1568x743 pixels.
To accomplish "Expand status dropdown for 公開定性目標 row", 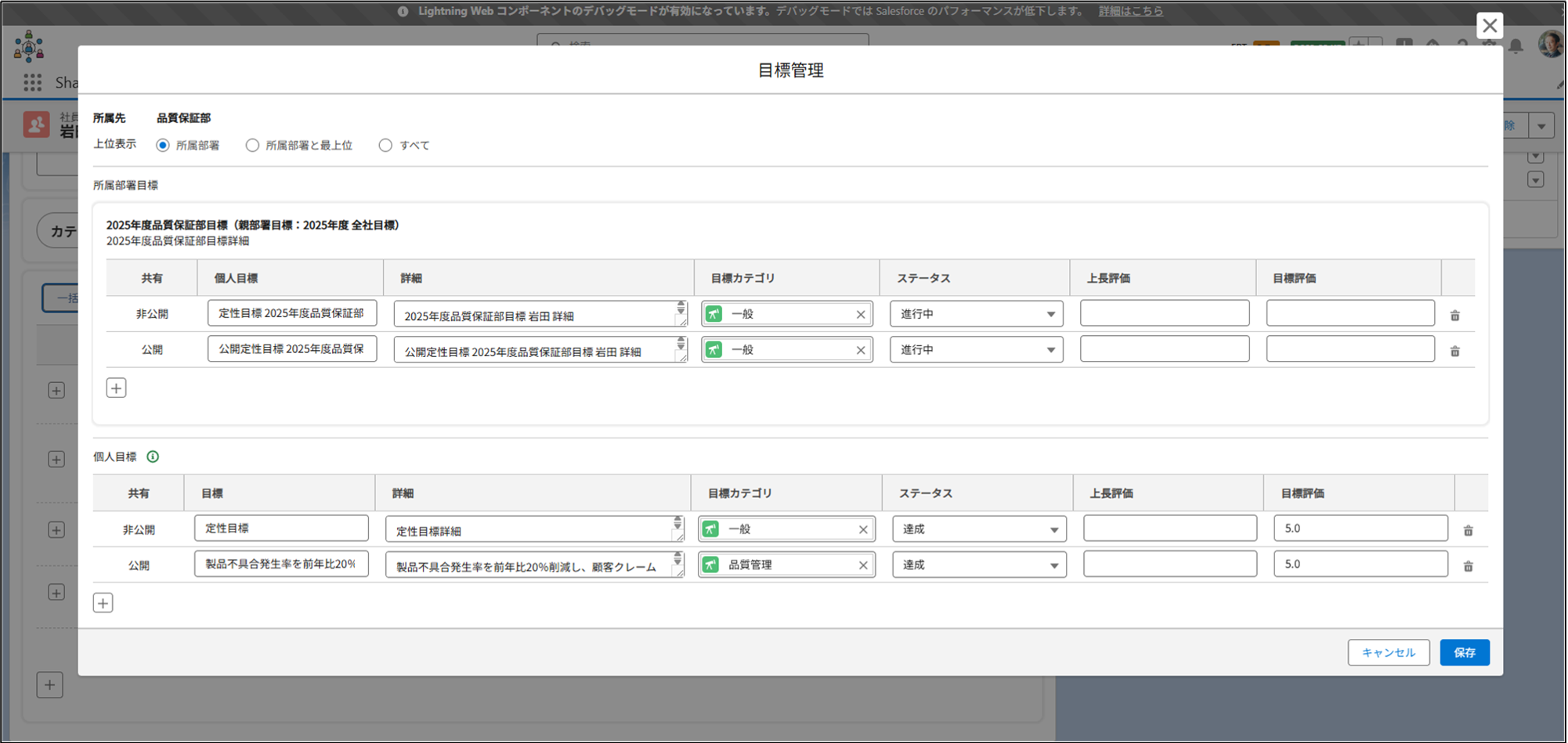I will 976,350.
